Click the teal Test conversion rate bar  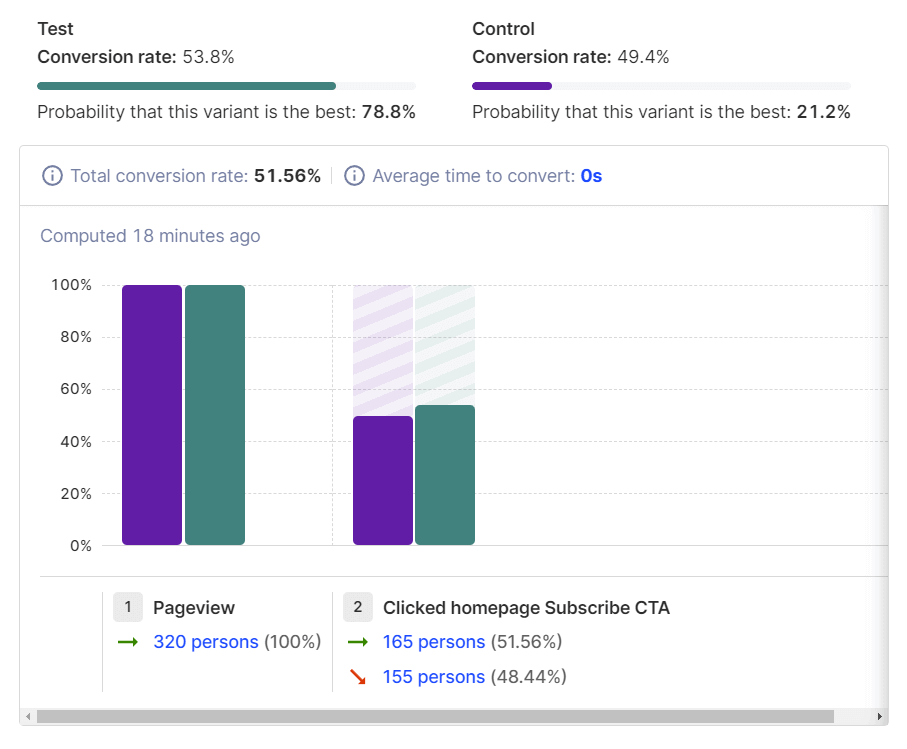tap(186, 86)
